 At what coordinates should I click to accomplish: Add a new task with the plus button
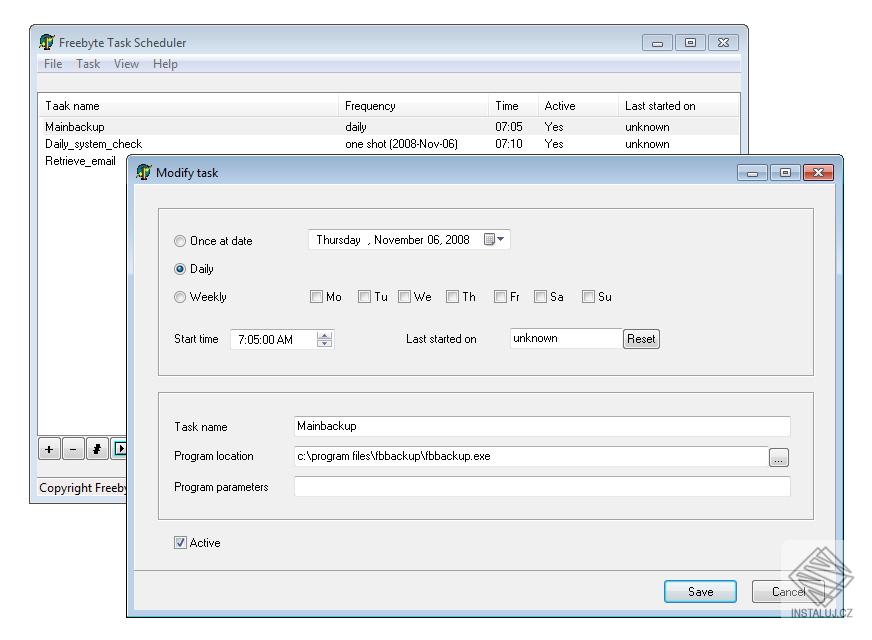coord(48,448)
